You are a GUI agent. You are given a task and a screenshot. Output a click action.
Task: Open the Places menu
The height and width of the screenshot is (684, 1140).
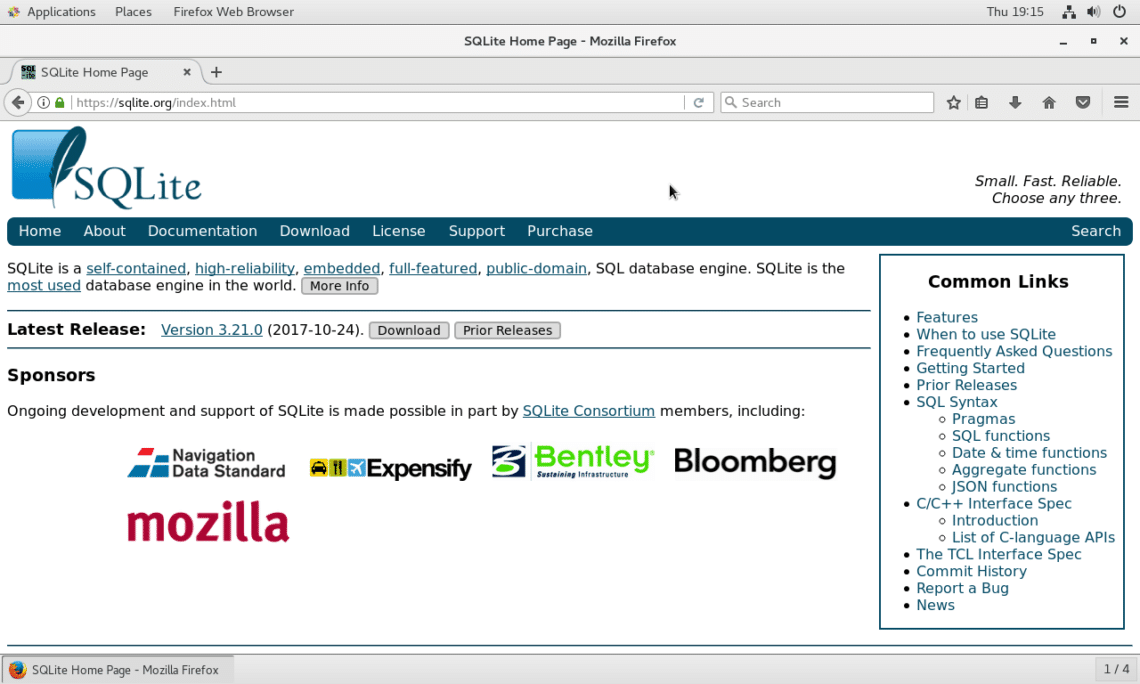click(133, 12)
